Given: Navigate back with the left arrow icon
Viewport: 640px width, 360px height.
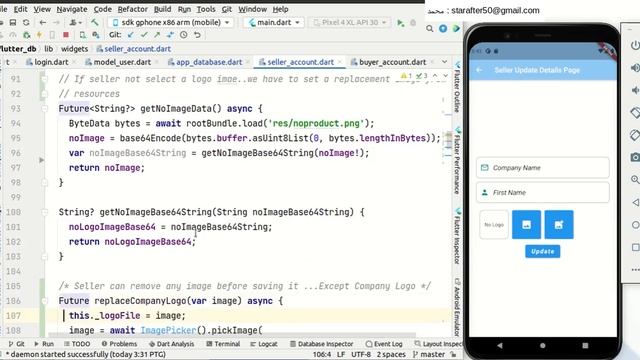Looking at the screenshot, I should pos(42,22).
